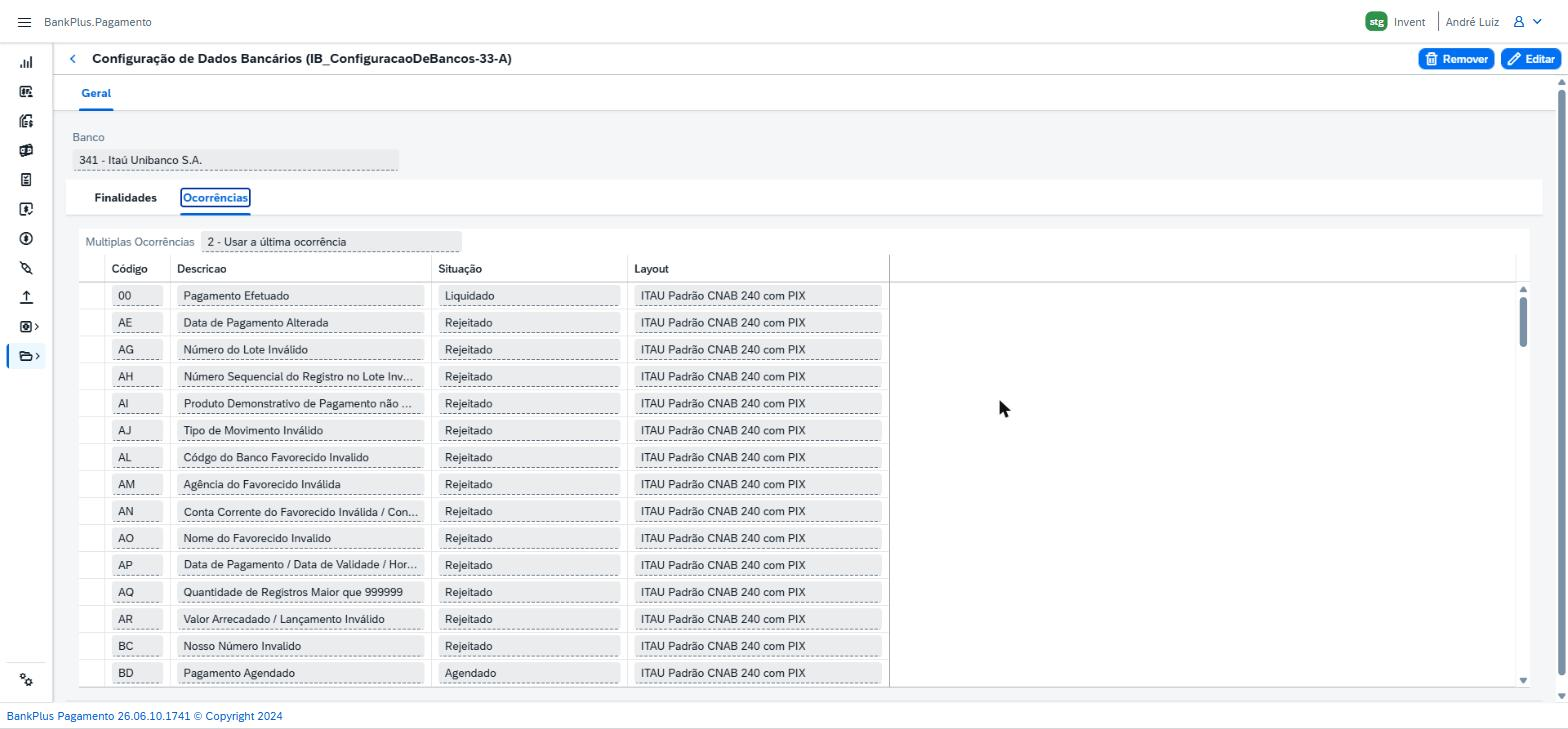
Task: Click the Pagamento Efetuado description field
Action: (300, 296)
